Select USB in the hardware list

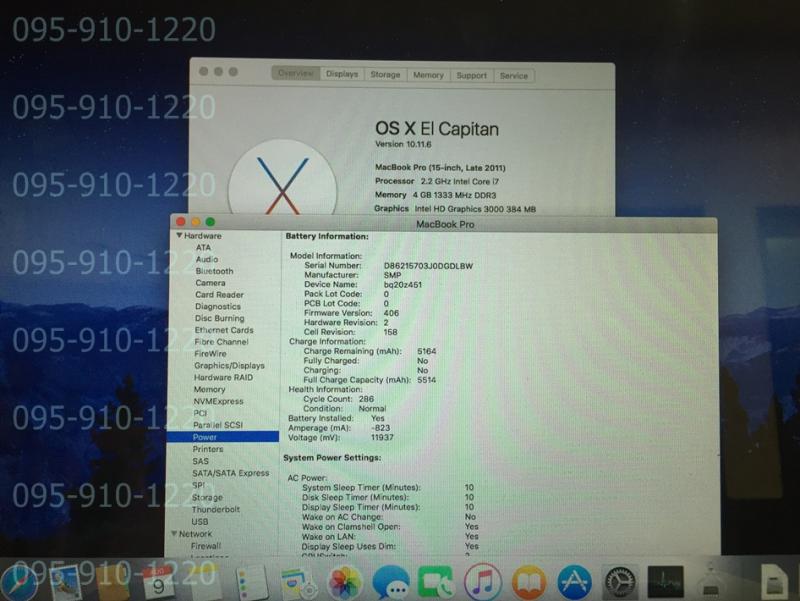click(200, 521)
